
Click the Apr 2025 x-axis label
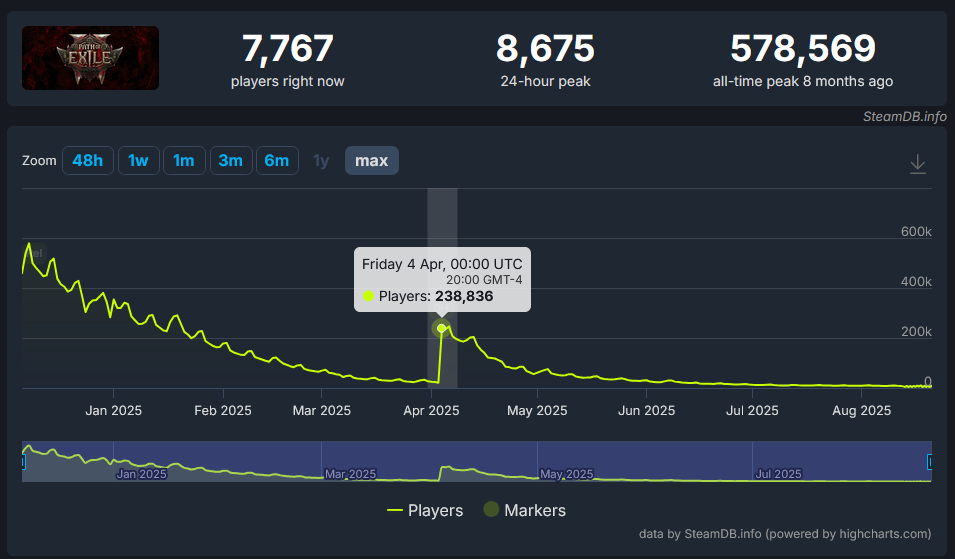coord(431,411)
